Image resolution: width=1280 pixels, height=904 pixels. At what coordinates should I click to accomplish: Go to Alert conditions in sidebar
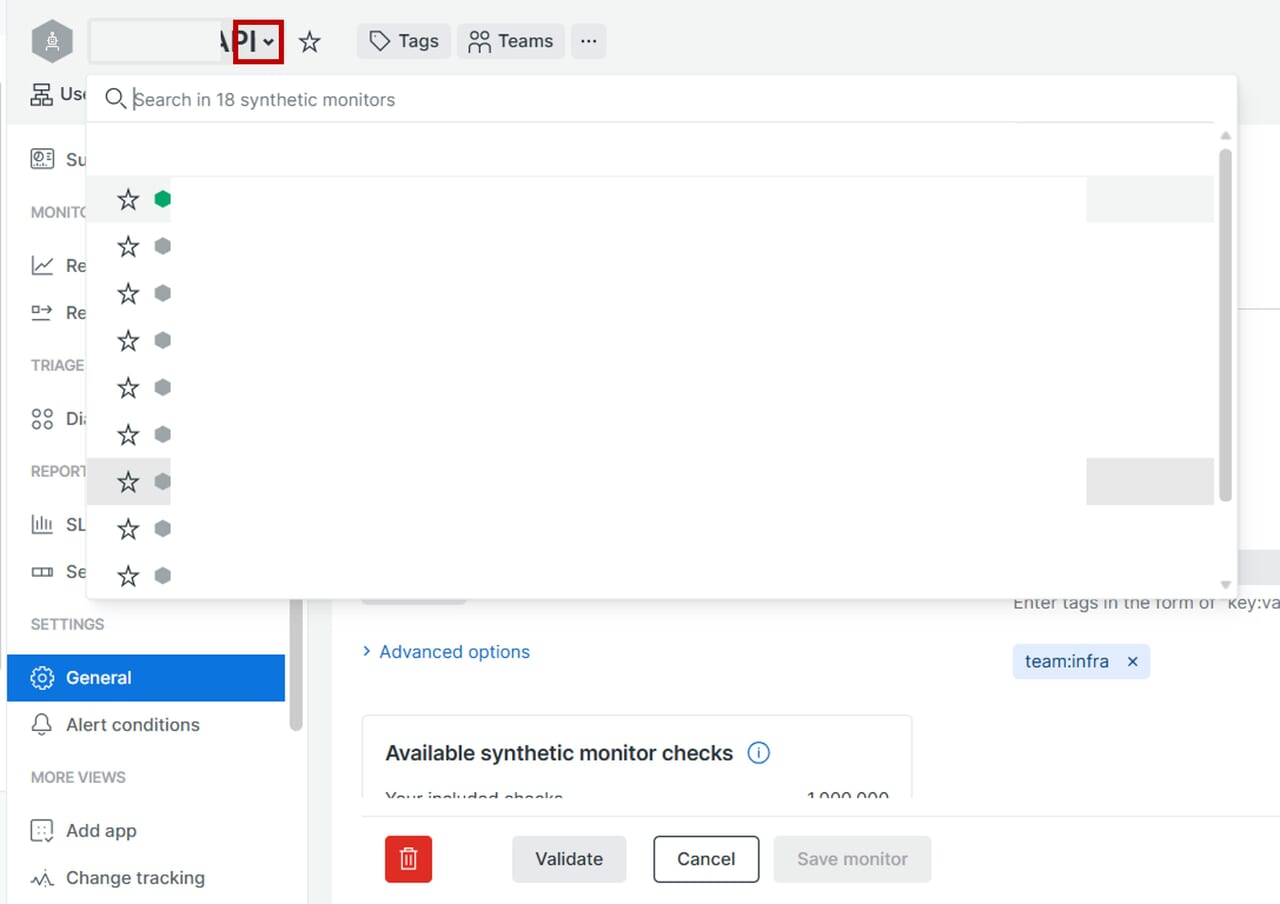[x=132, y=725]
